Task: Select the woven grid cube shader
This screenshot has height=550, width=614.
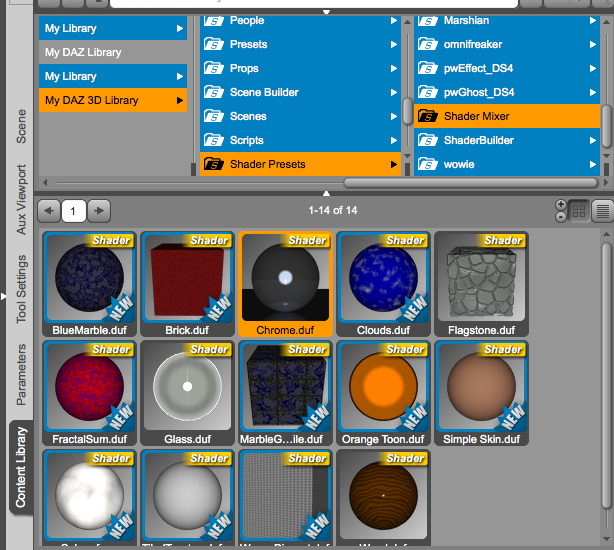Action: pos(285,497)
